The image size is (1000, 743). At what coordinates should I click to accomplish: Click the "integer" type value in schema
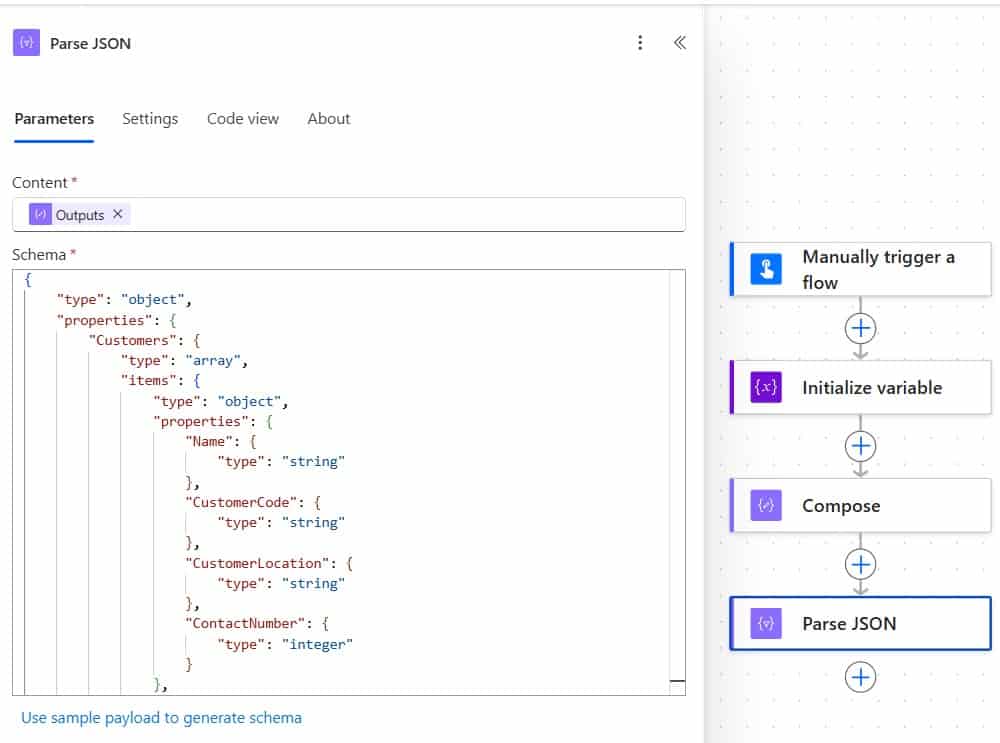click(317, 644)
